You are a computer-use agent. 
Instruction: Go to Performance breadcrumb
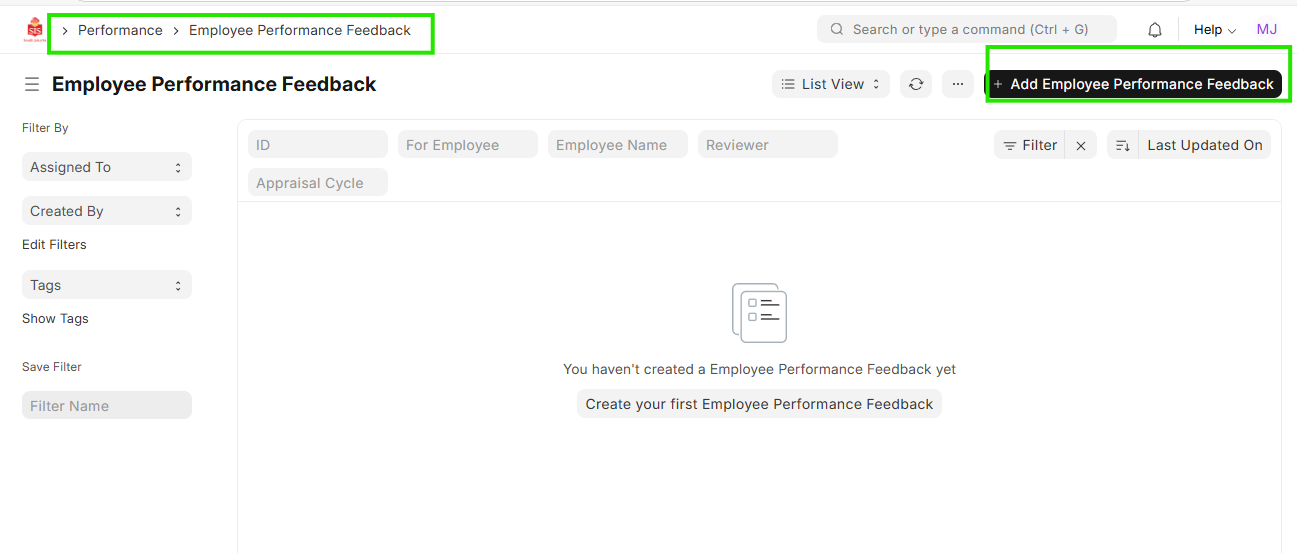120,31
